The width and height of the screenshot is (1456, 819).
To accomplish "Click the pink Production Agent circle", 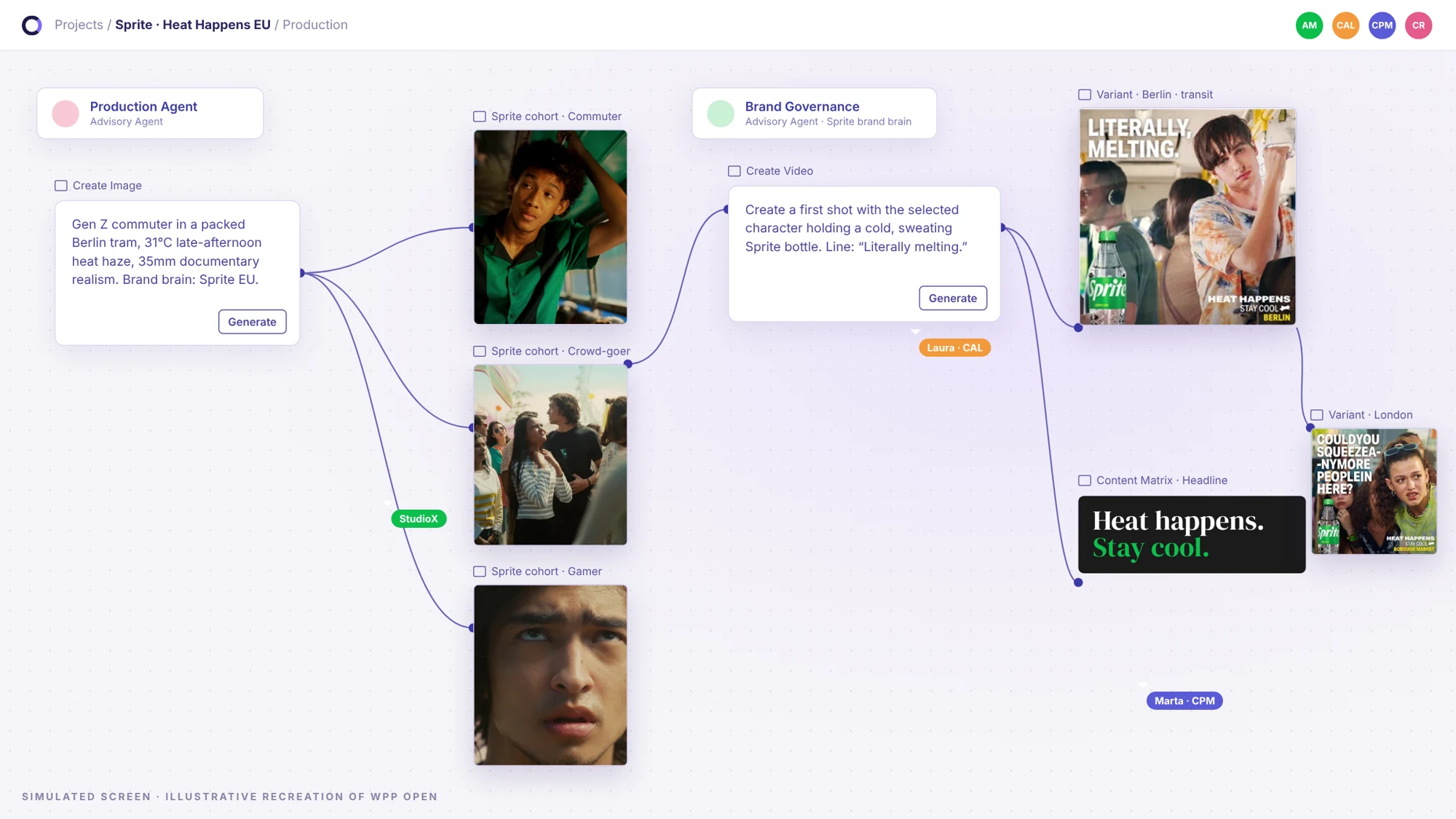I will [66, 114].
